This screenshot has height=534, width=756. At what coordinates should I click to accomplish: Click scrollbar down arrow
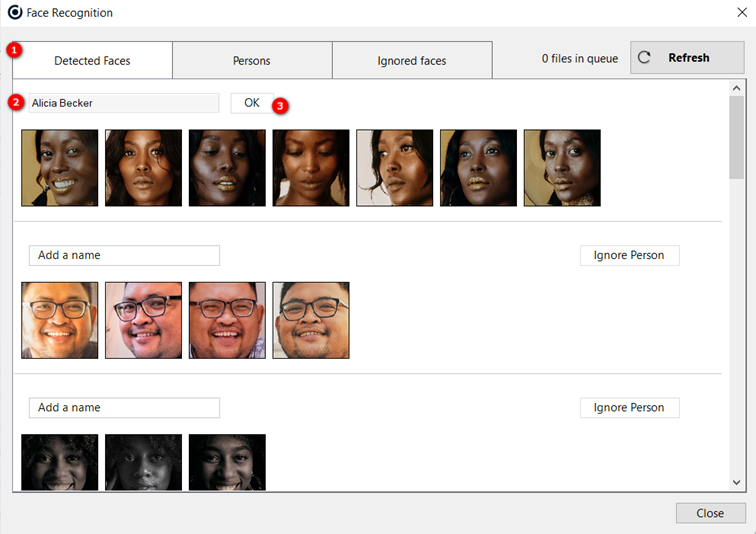click(736, 482)
